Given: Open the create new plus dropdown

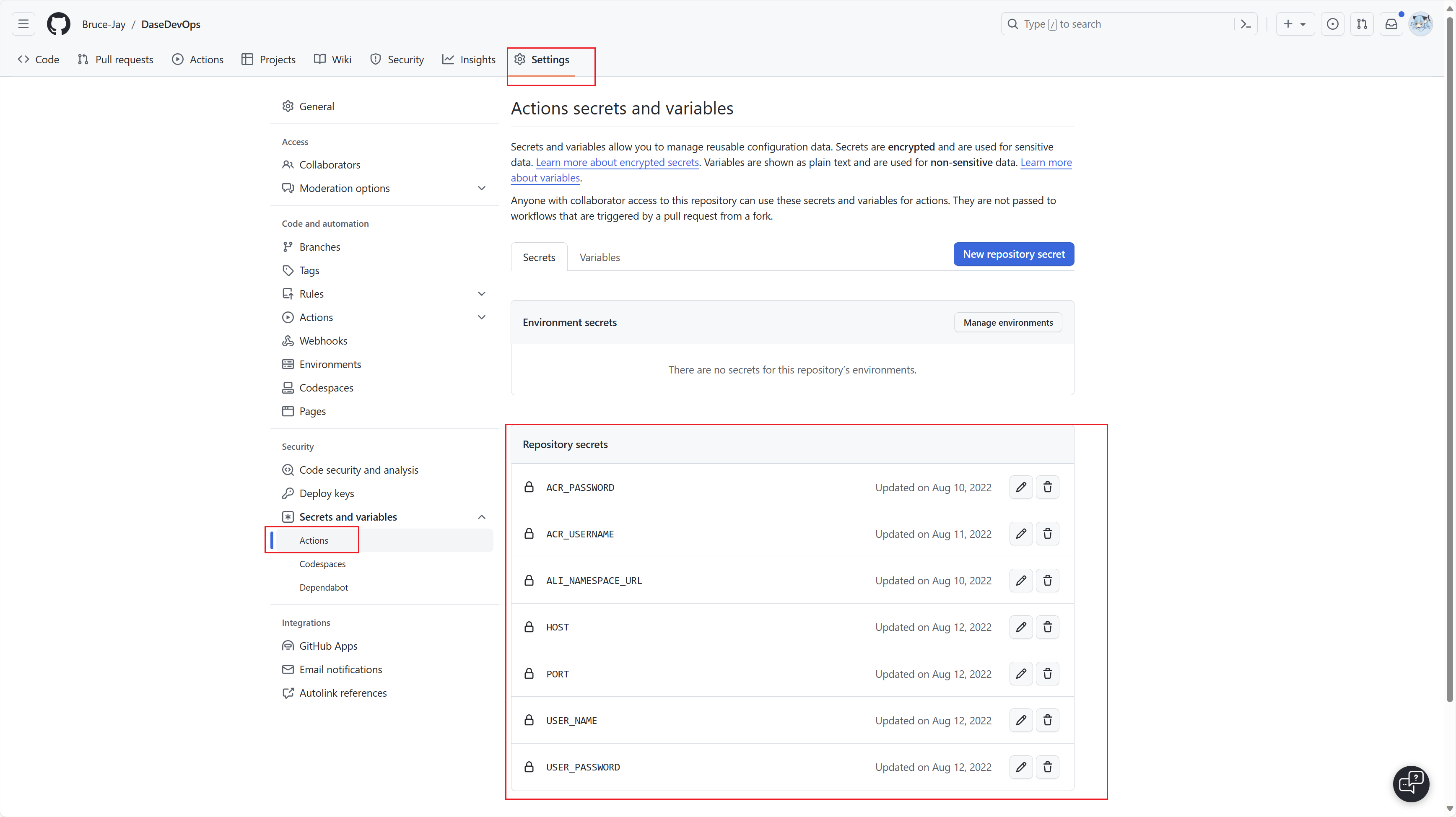Looking at the screenshot, I should coord(1294,24).
